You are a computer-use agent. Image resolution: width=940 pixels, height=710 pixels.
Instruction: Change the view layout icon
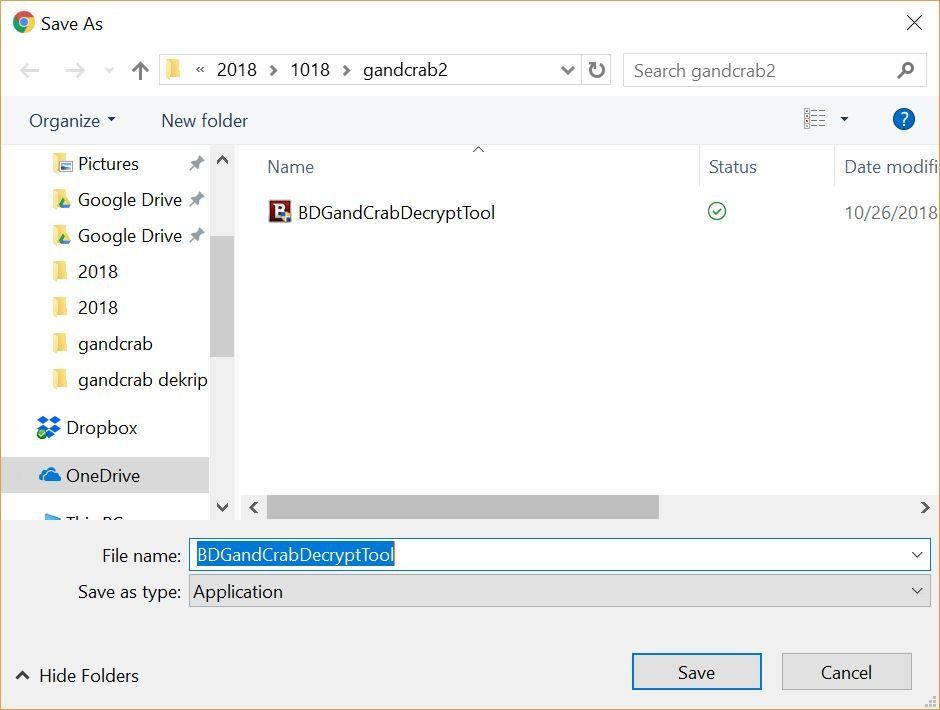(814, 119)
